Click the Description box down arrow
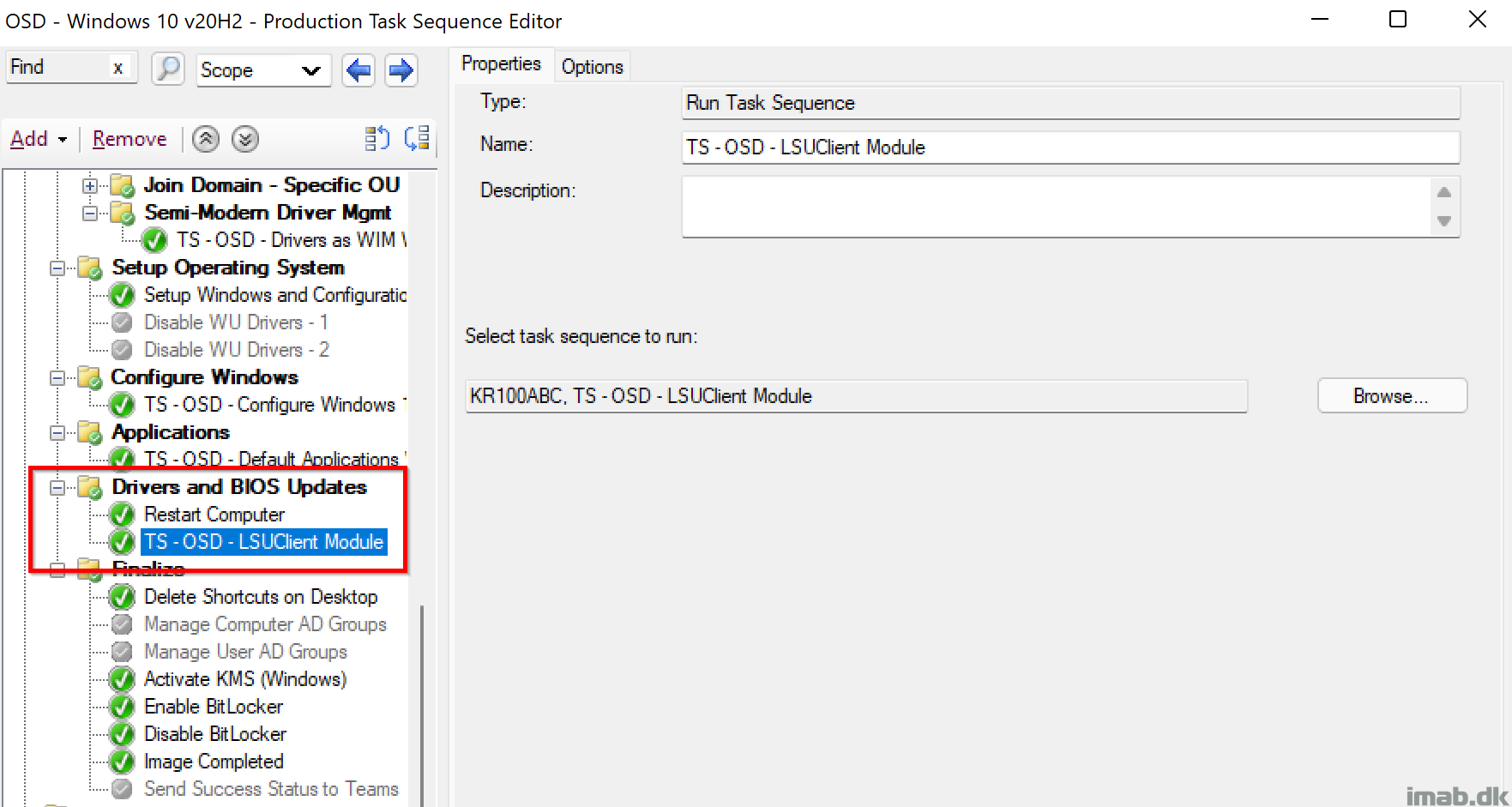 (1444, 221)
